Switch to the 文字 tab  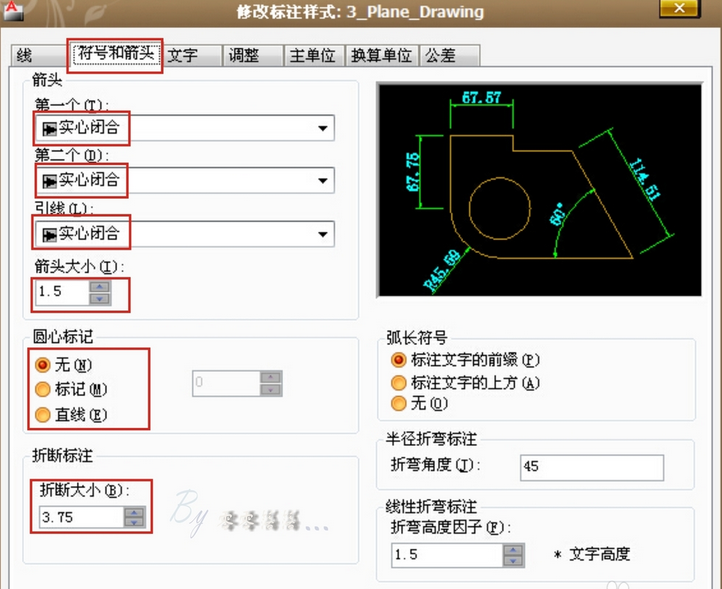[x=182, y=55]
